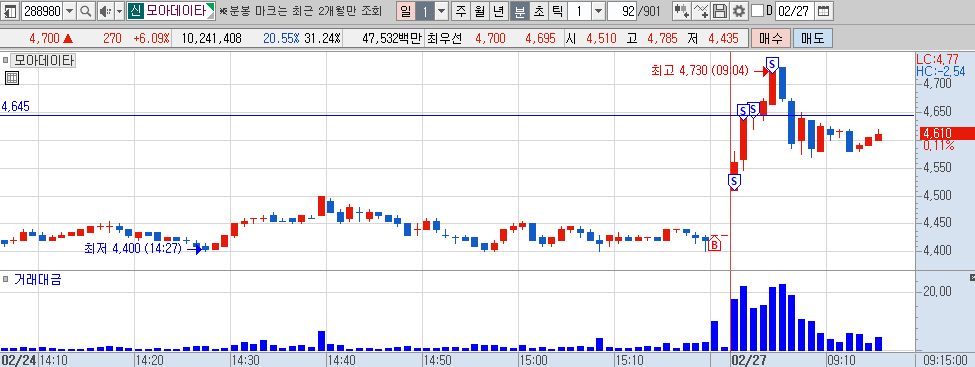Toggle the 모아데이타 legend square marker
Screen dimensions: 975x367
click(x=6, y=61)
